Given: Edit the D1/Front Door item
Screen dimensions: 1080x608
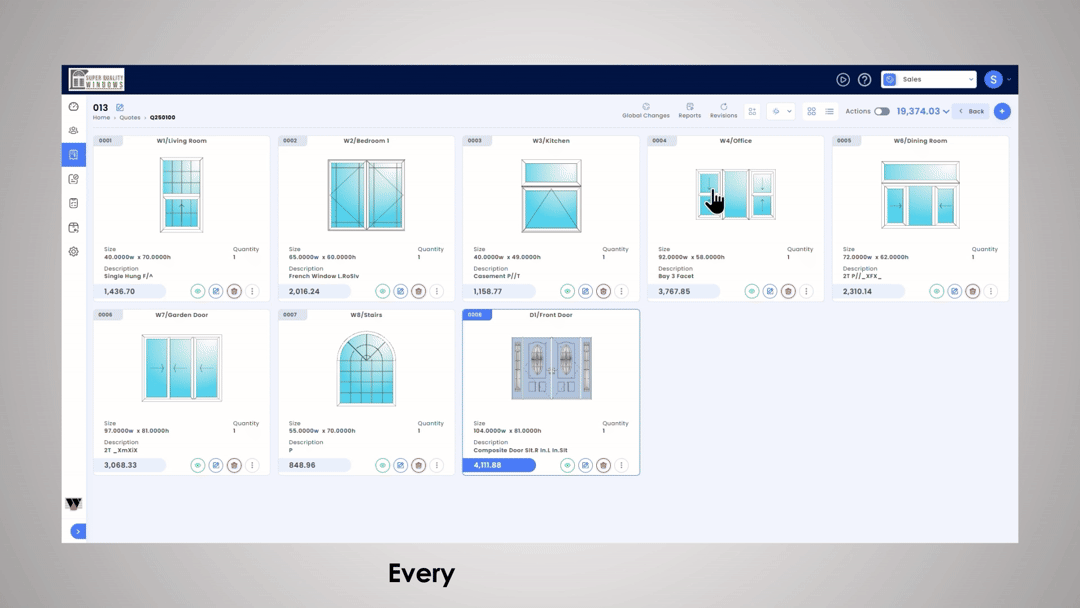Looking at the screenshot, I should click(585, 465).
